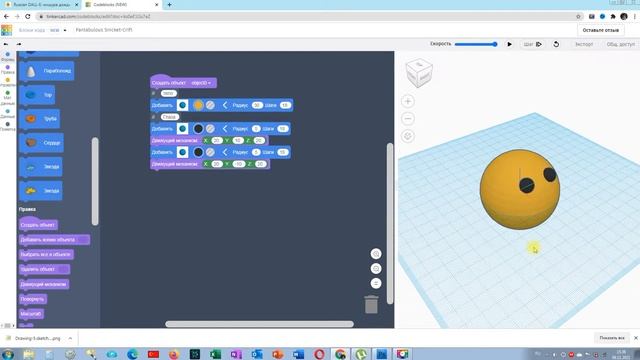Viewport: 640px width, 360px height.
Task: Open a new browser tab
Action: 169,5
